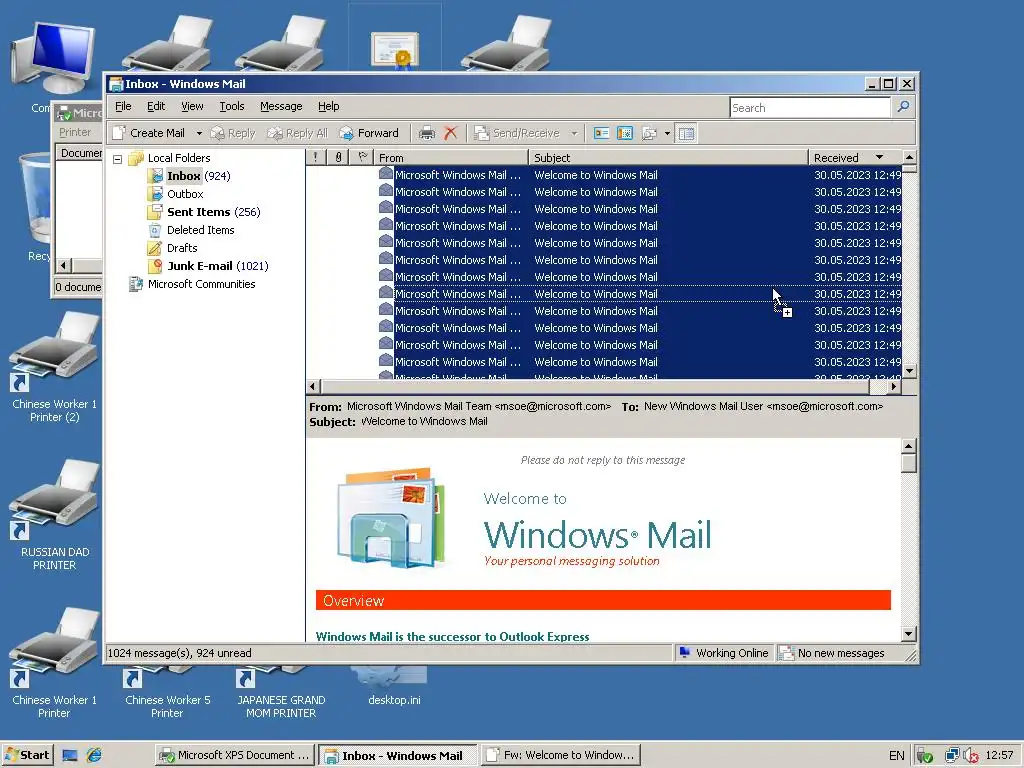Sort messages by Subject column header
1024x768 pixels.
coord(668,157)
